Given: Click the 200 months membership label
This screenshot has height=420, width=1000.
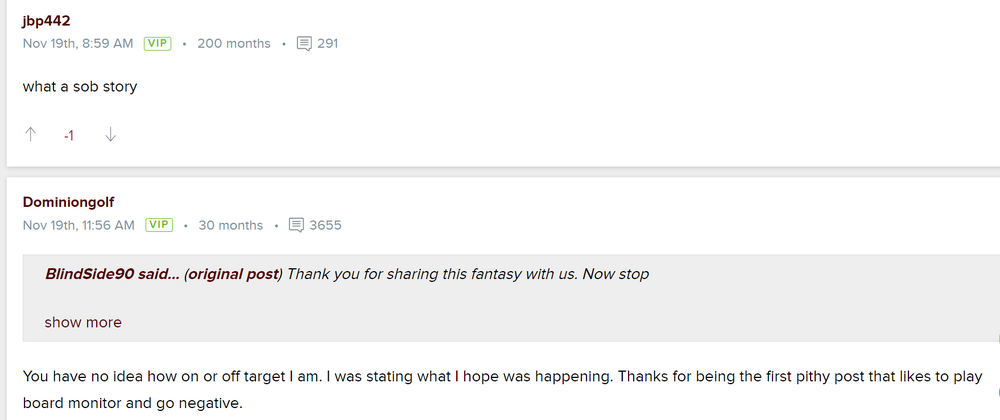Looking at the screenshot, I should pyautogui.click(x=234, y=44).
